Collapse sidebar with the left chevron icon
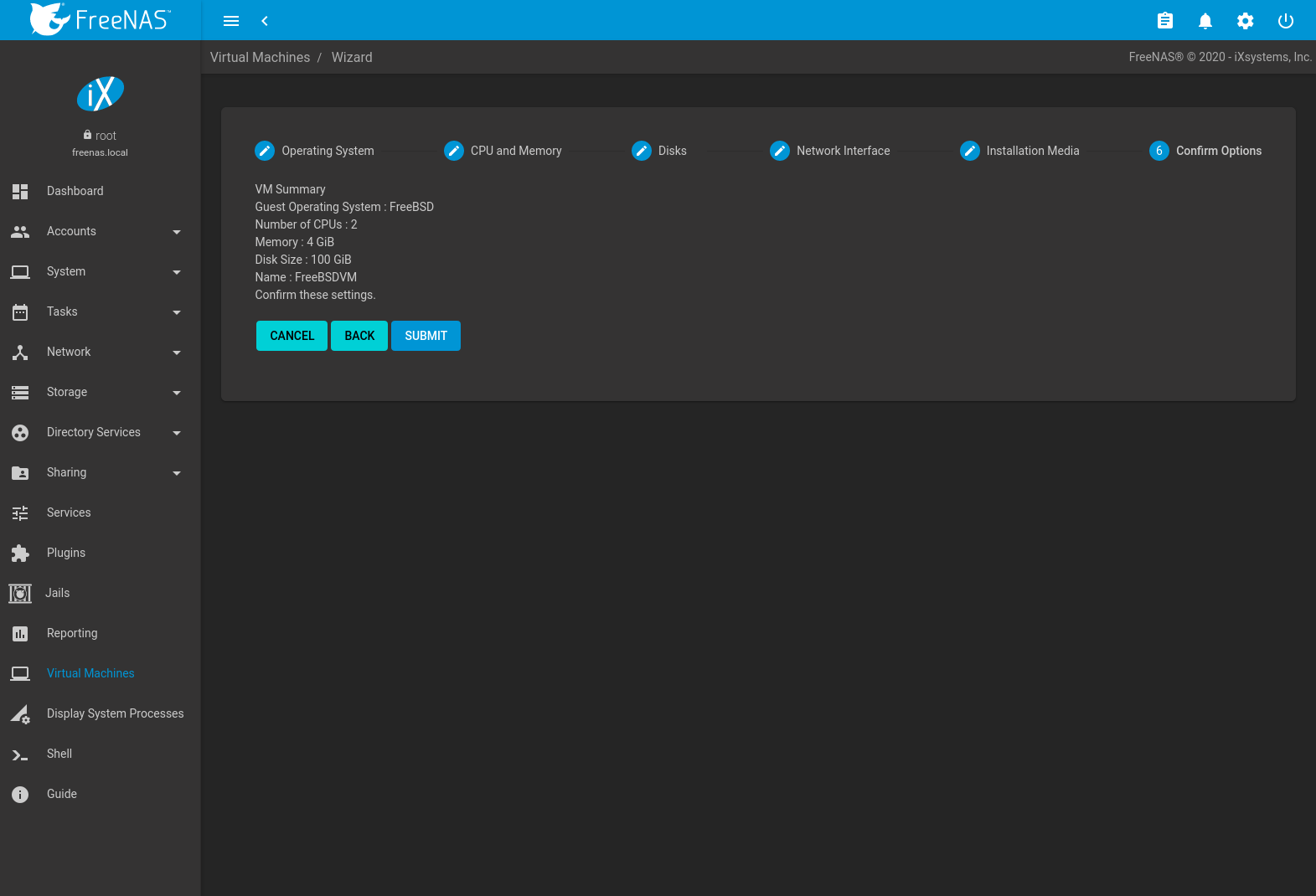This screenshot has width=1316, height=896. click(265, 21)
